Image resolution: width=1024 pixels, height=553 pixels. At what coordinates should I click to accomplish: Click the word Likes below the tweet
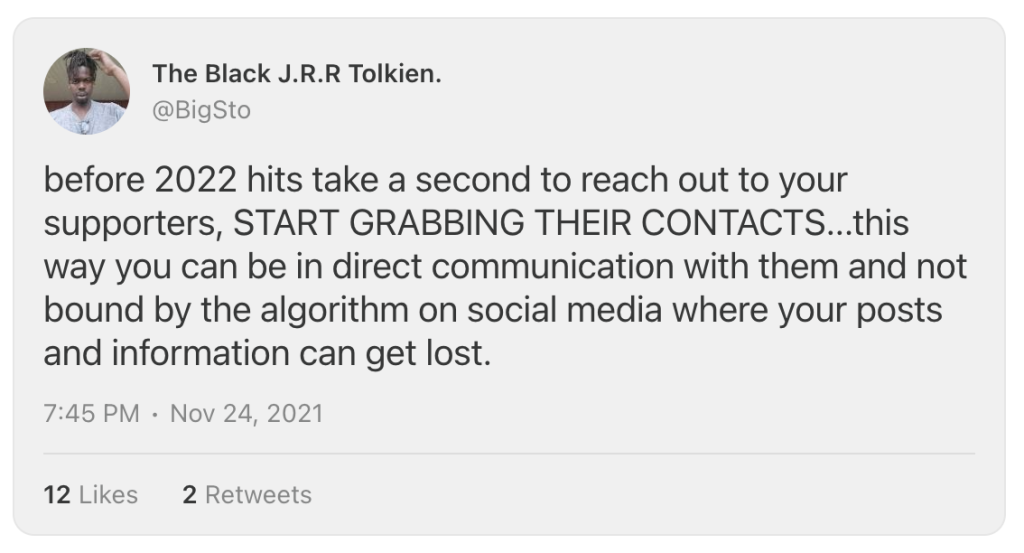[104, 494]
